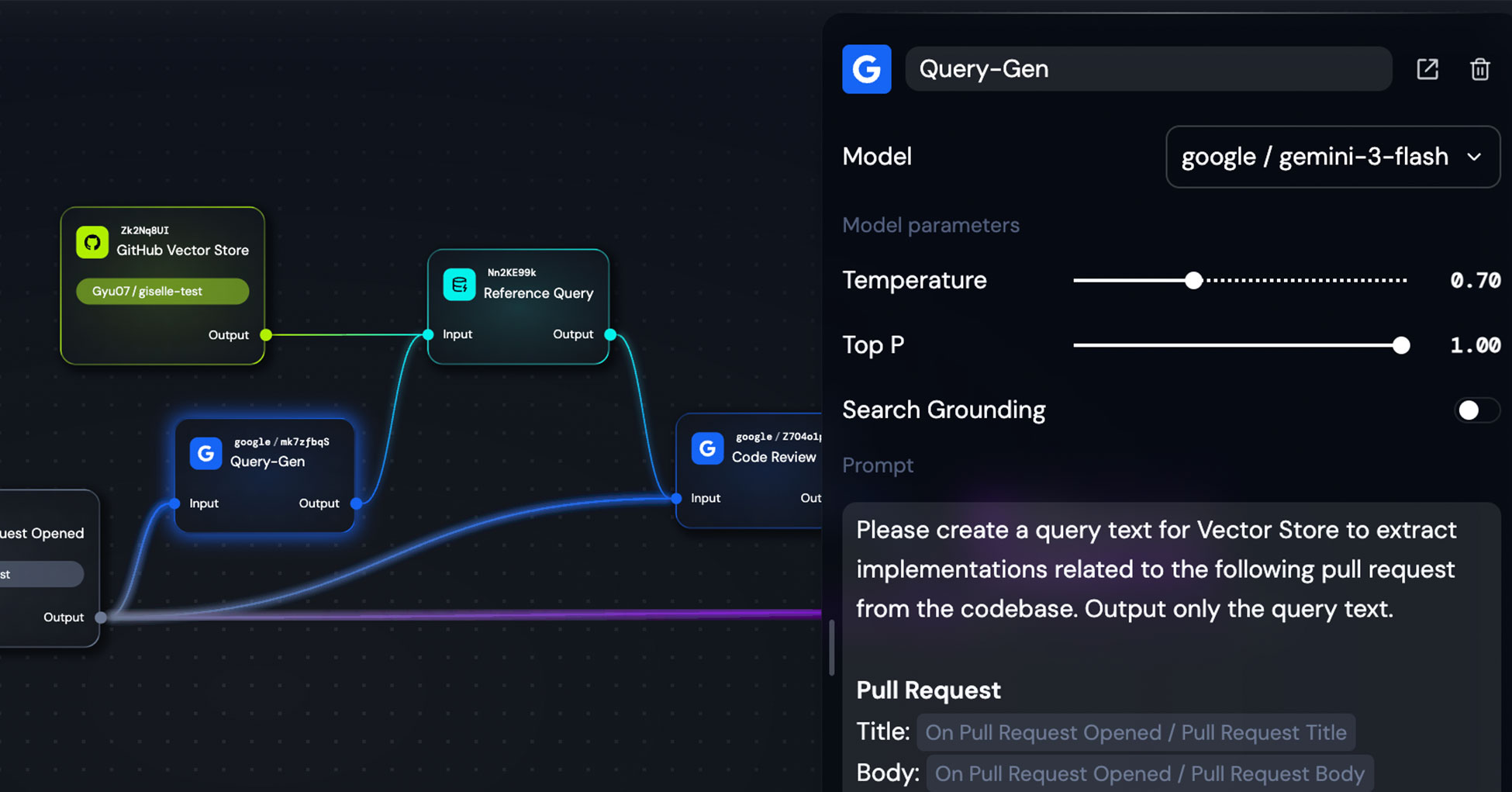
Task: Click the Output port of GitHub Vector Store
Action: click(x=265, y=335)
